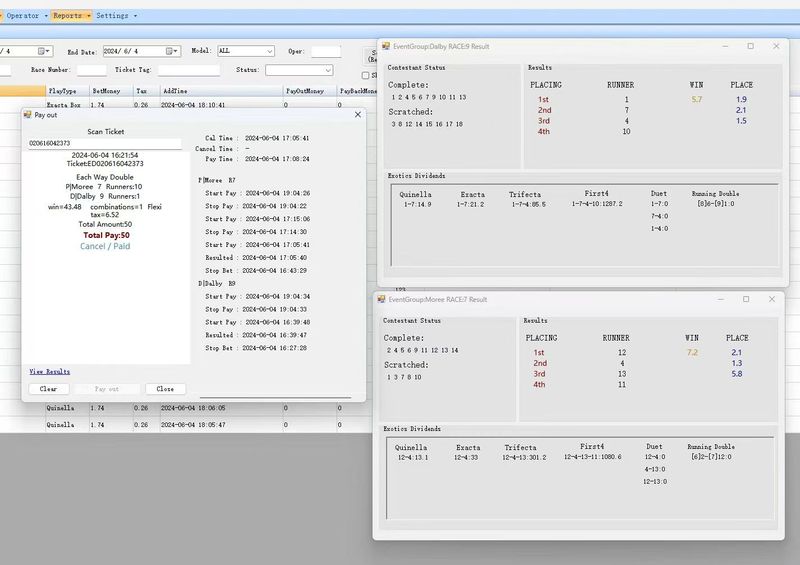The height and width of the screenshot is (565, 800).
Task: Open the Reports menu
Action: point(68,16)
